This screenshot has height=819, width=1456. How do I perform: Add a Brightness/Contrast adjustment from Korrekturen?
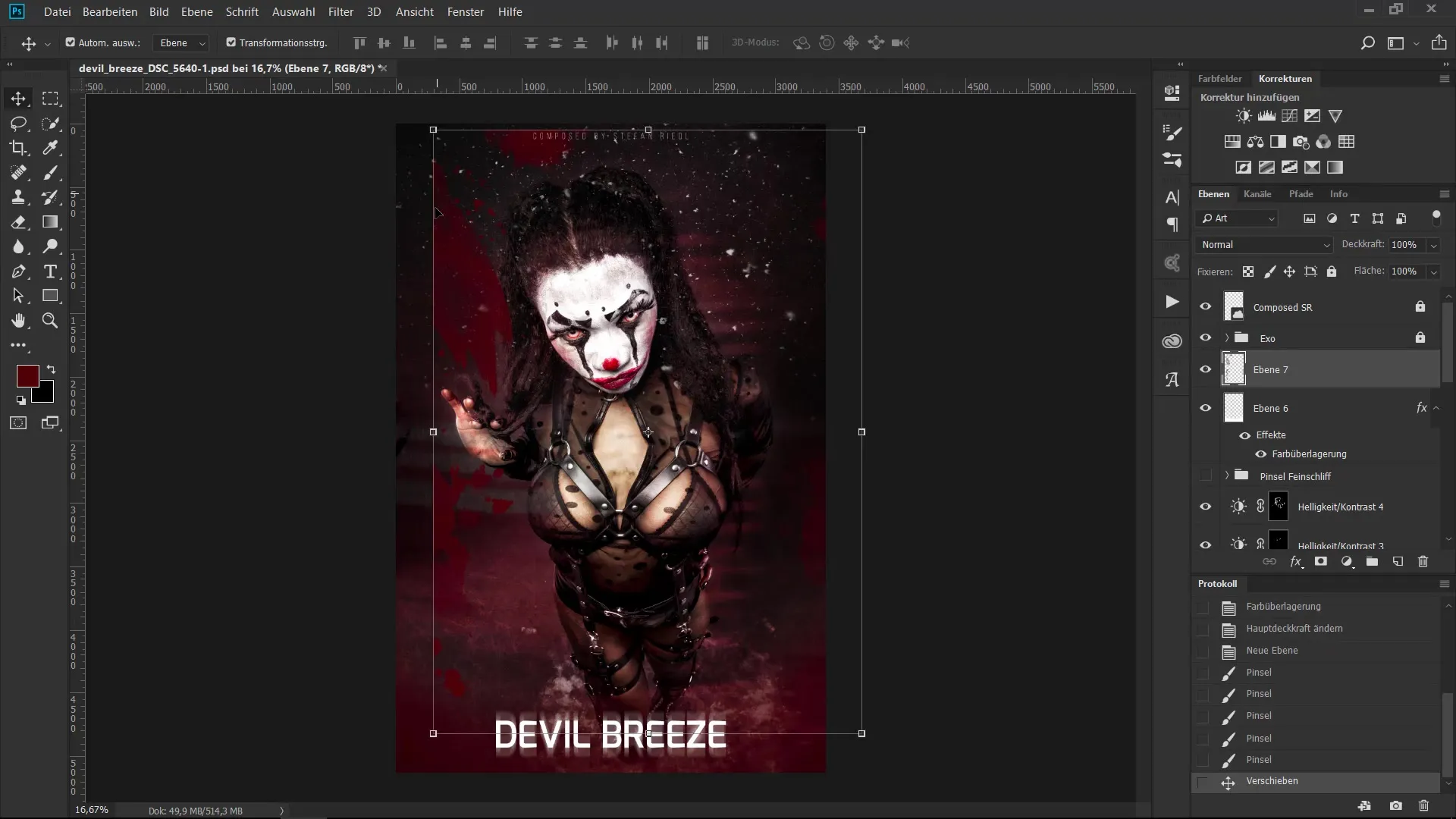1244,116
